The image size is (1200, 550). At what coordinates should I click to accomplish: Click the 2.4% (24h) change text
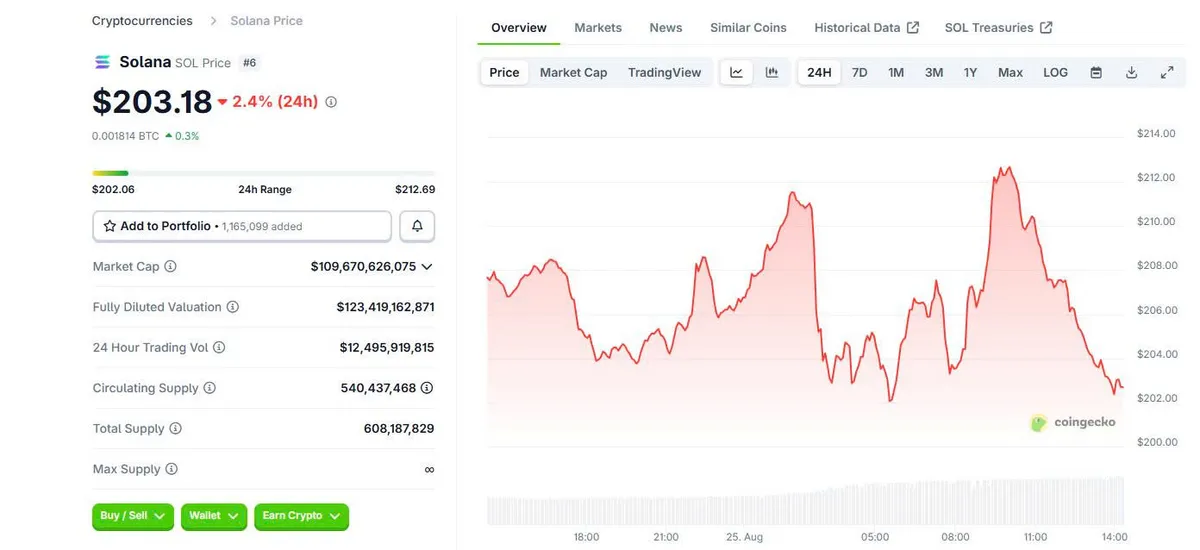pyautogui.click(x=275, y=102)
